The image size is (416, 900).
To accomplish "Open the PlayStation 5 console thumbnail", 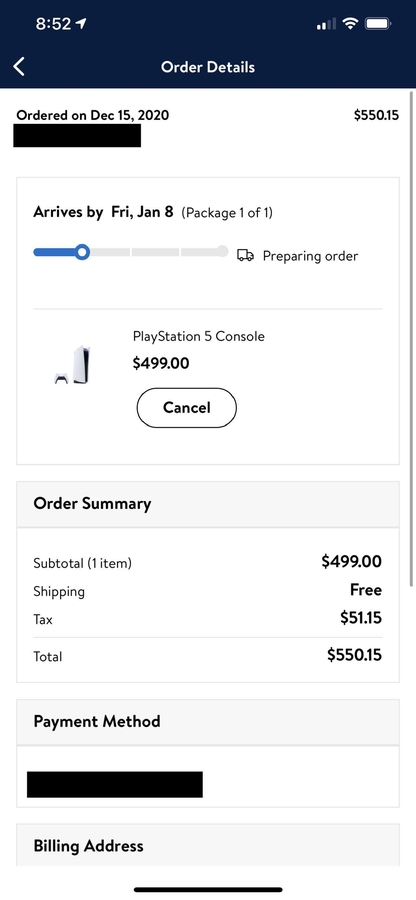I will click(72, 364).
